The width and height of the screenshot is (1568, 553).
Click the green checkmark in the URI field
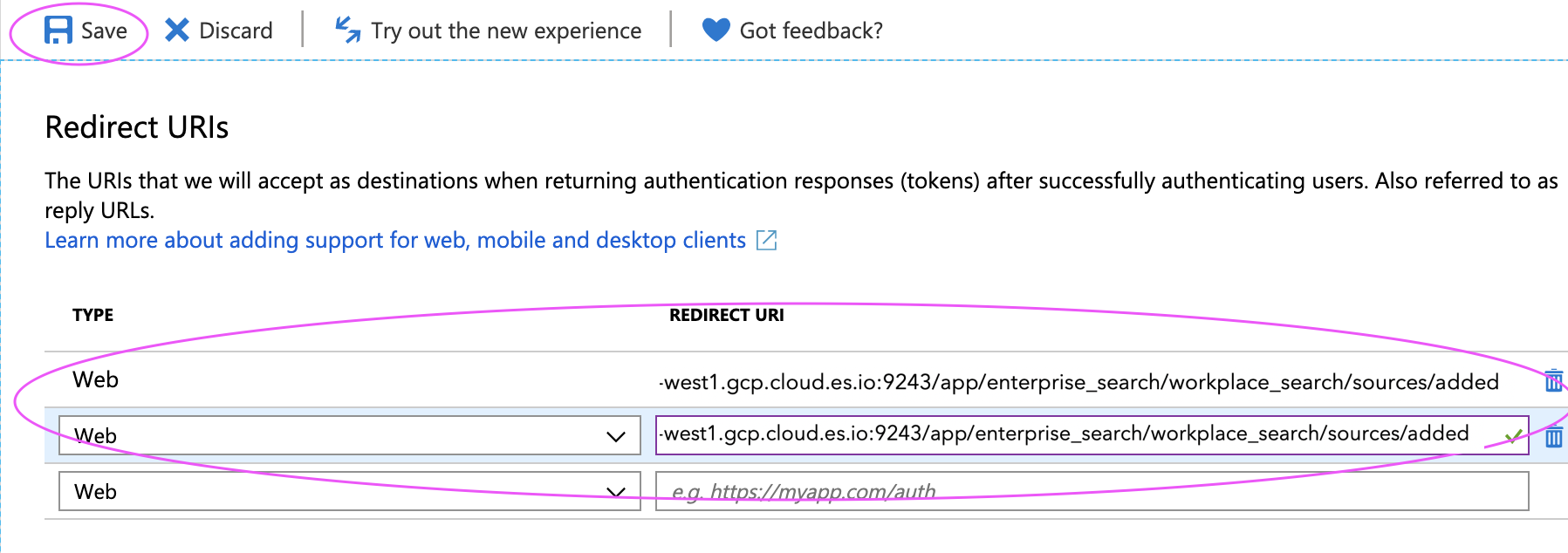click(x=1513, y=435)
